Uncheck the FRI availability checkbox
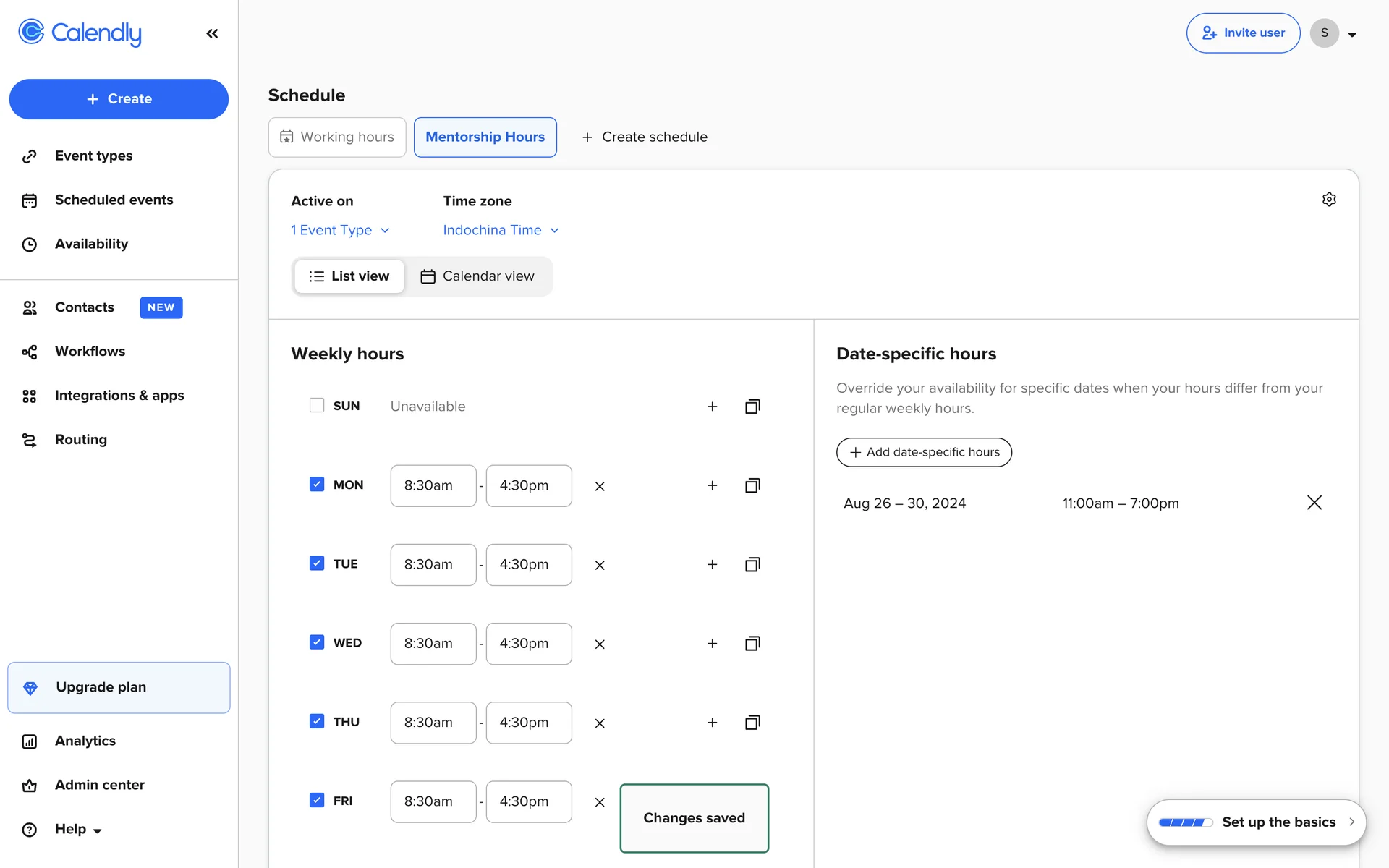 pos(317,800)
